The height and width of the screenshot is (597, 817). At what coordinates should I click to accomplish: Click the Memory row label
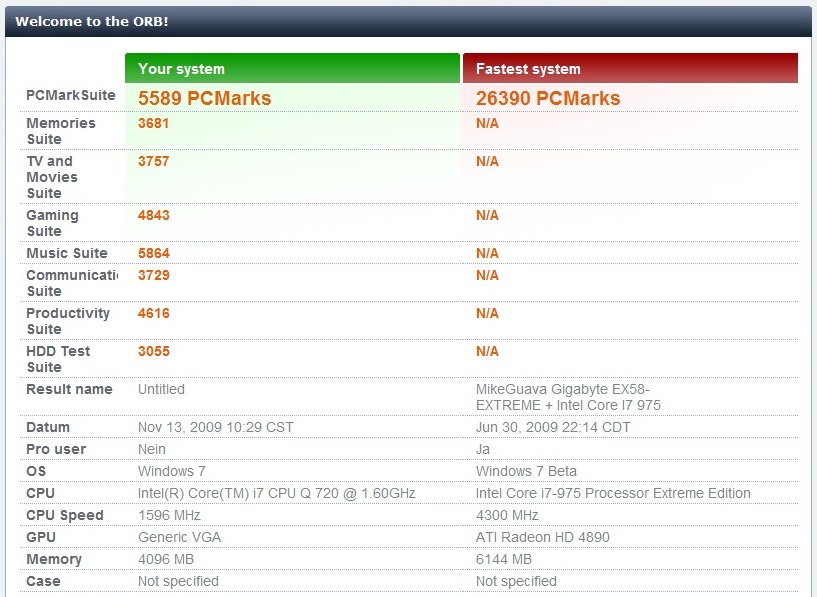[54, 559]
